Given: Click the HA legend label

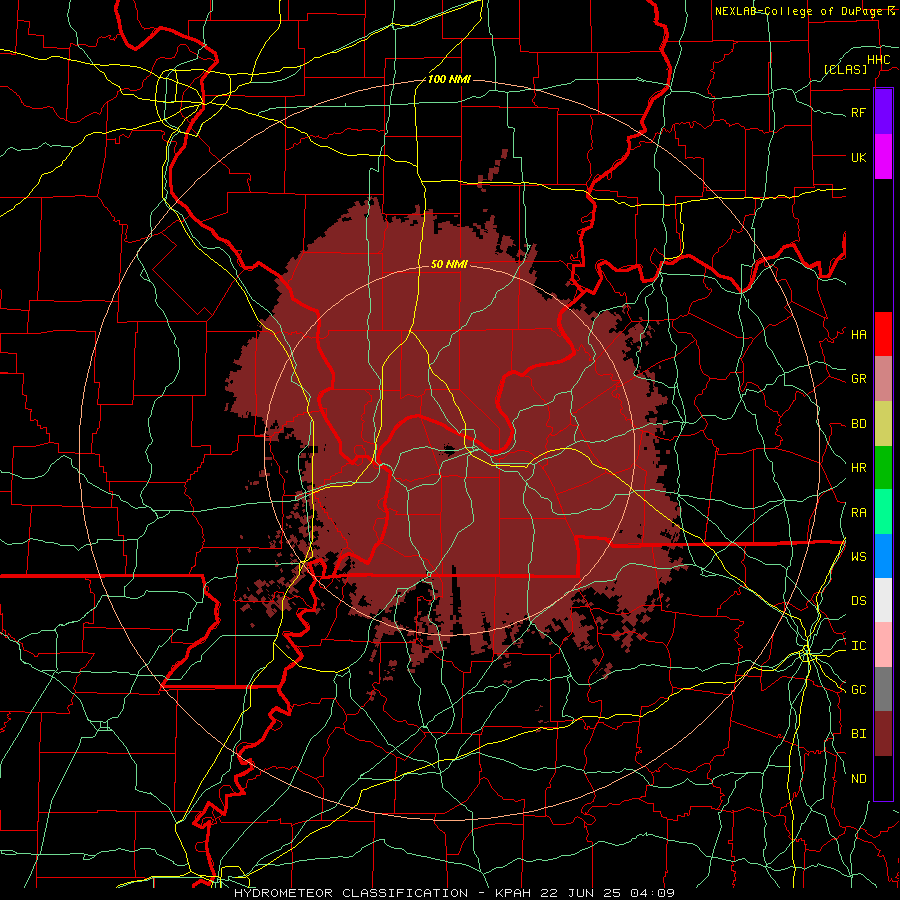Looking at the screenshot, I should coord(858,335).
